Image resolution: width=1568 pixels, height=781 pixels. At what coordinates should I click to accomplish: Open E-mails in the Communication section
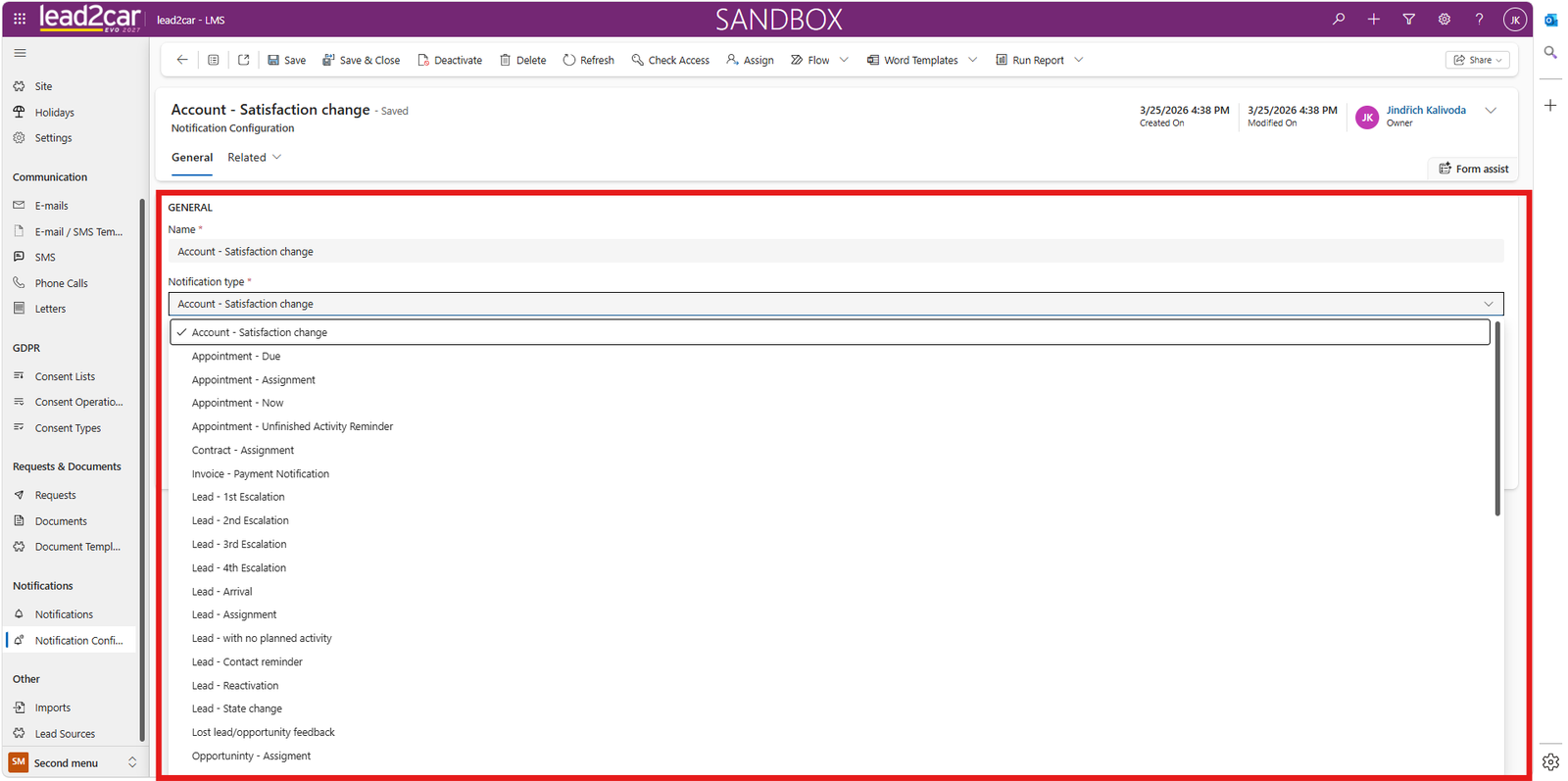[x=52, y=206]
